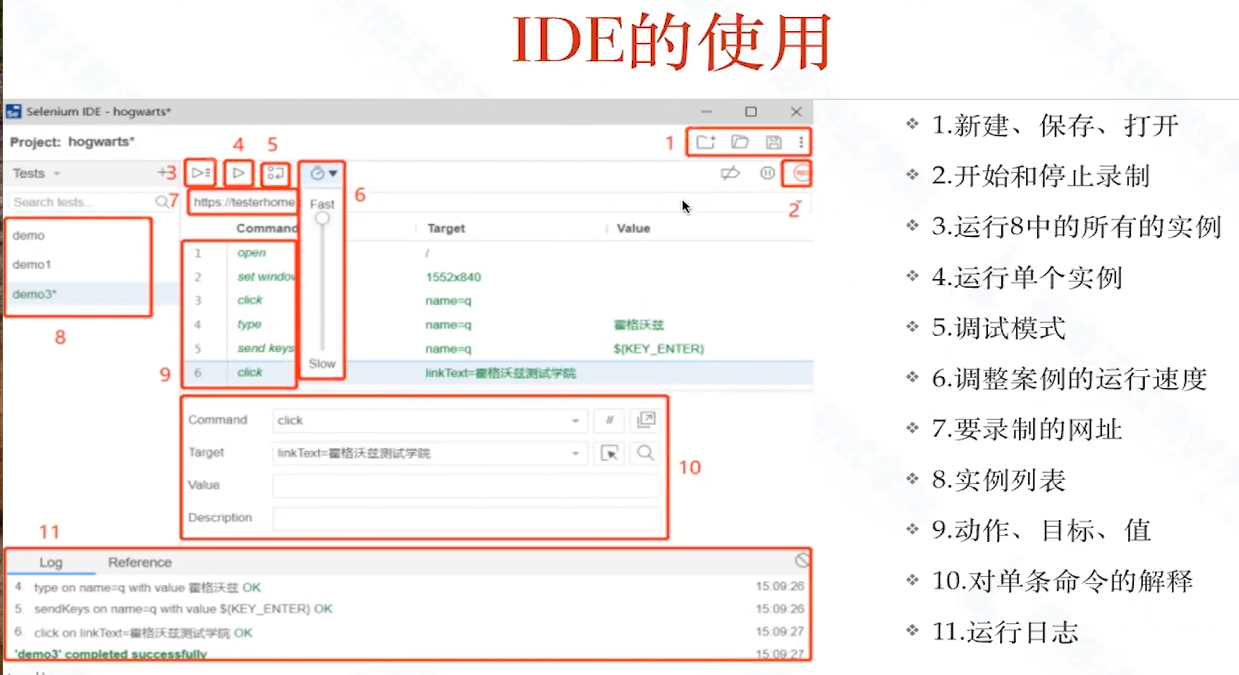The height and width of the screenshot is (675, 1239).
Task: Click the Target column header
Action: pyautogui.click(x=446, y=228)
